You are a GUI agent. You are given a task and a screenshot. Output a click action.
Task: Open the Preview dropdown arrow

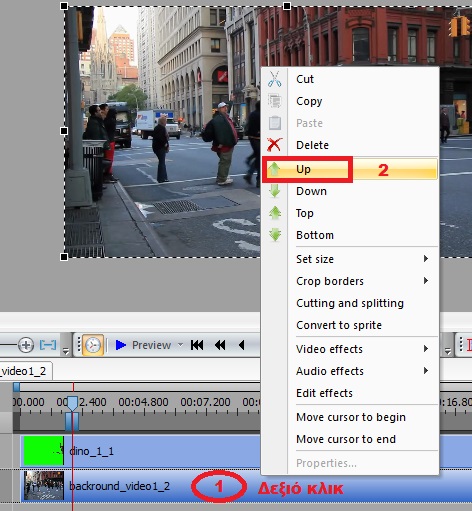(x=180, y=344)
